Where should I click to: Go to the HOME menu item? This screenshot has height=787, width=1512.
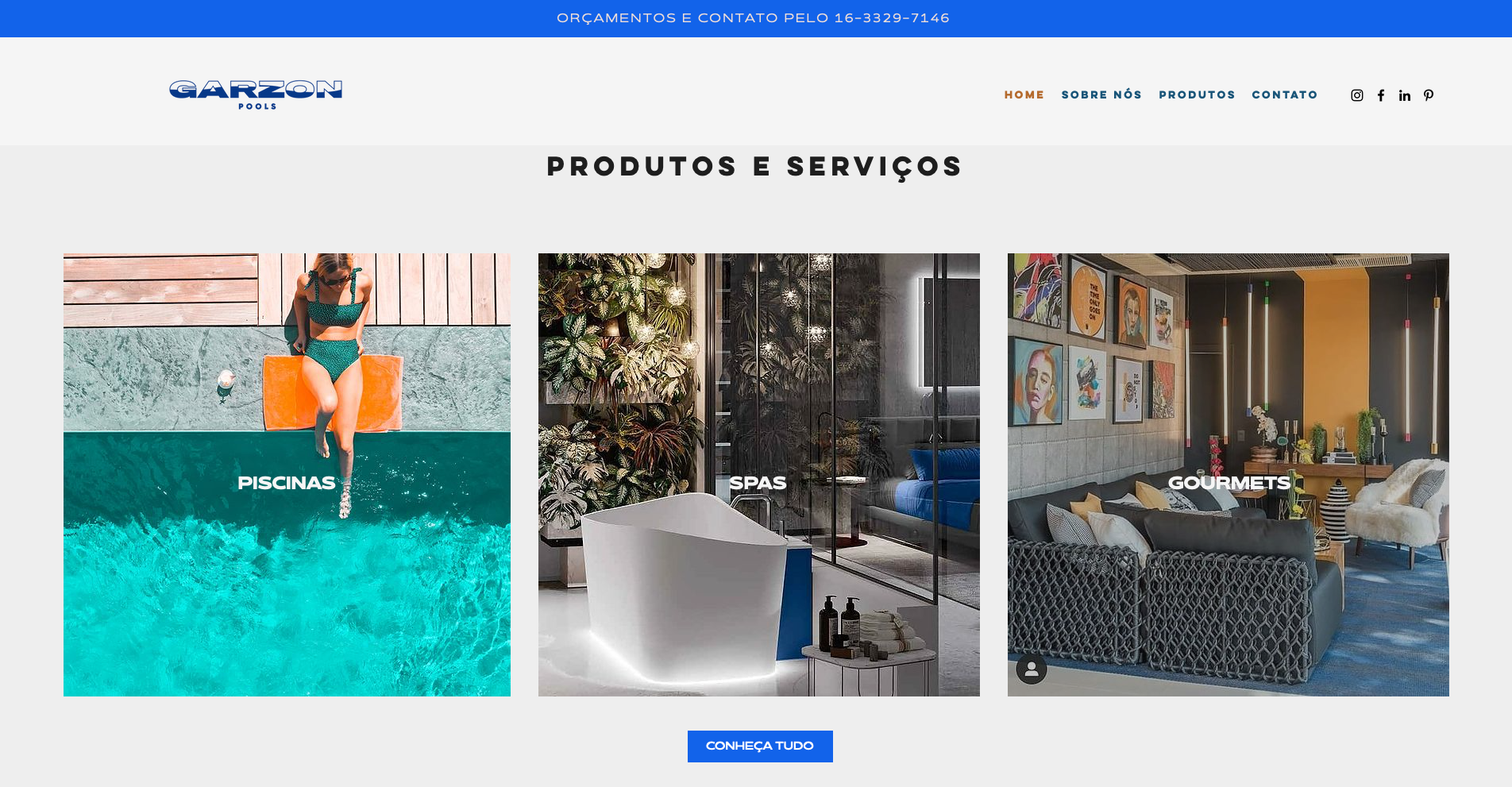coord(1024,95)
